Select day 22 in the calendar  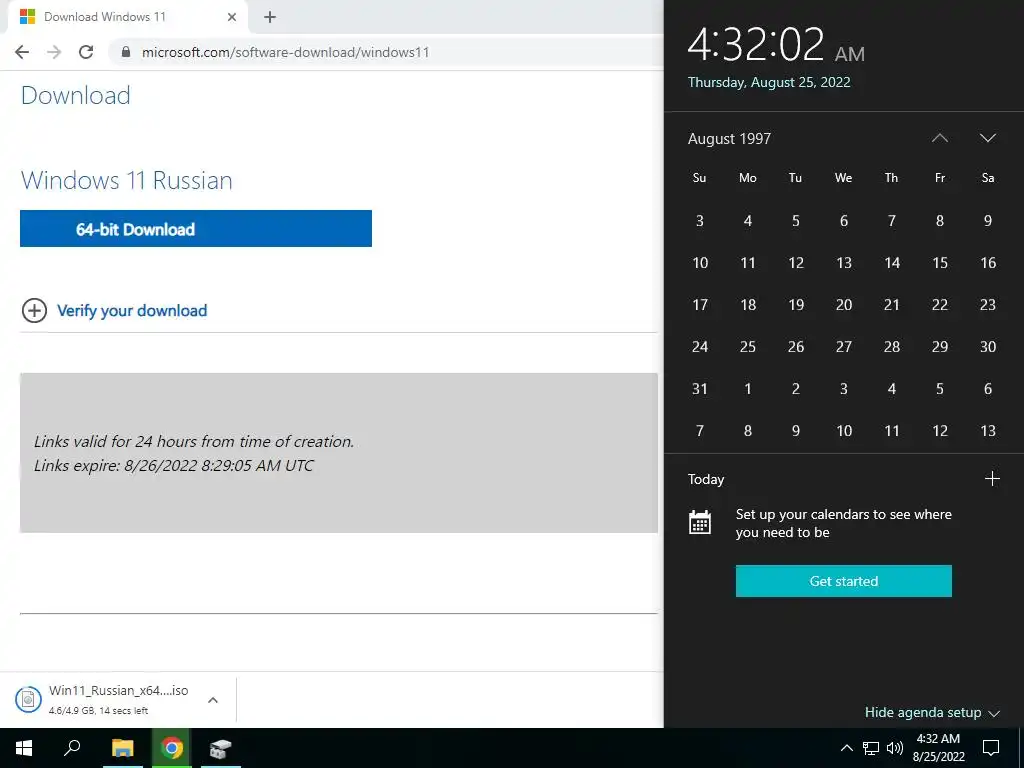click(x=940, y=305)
